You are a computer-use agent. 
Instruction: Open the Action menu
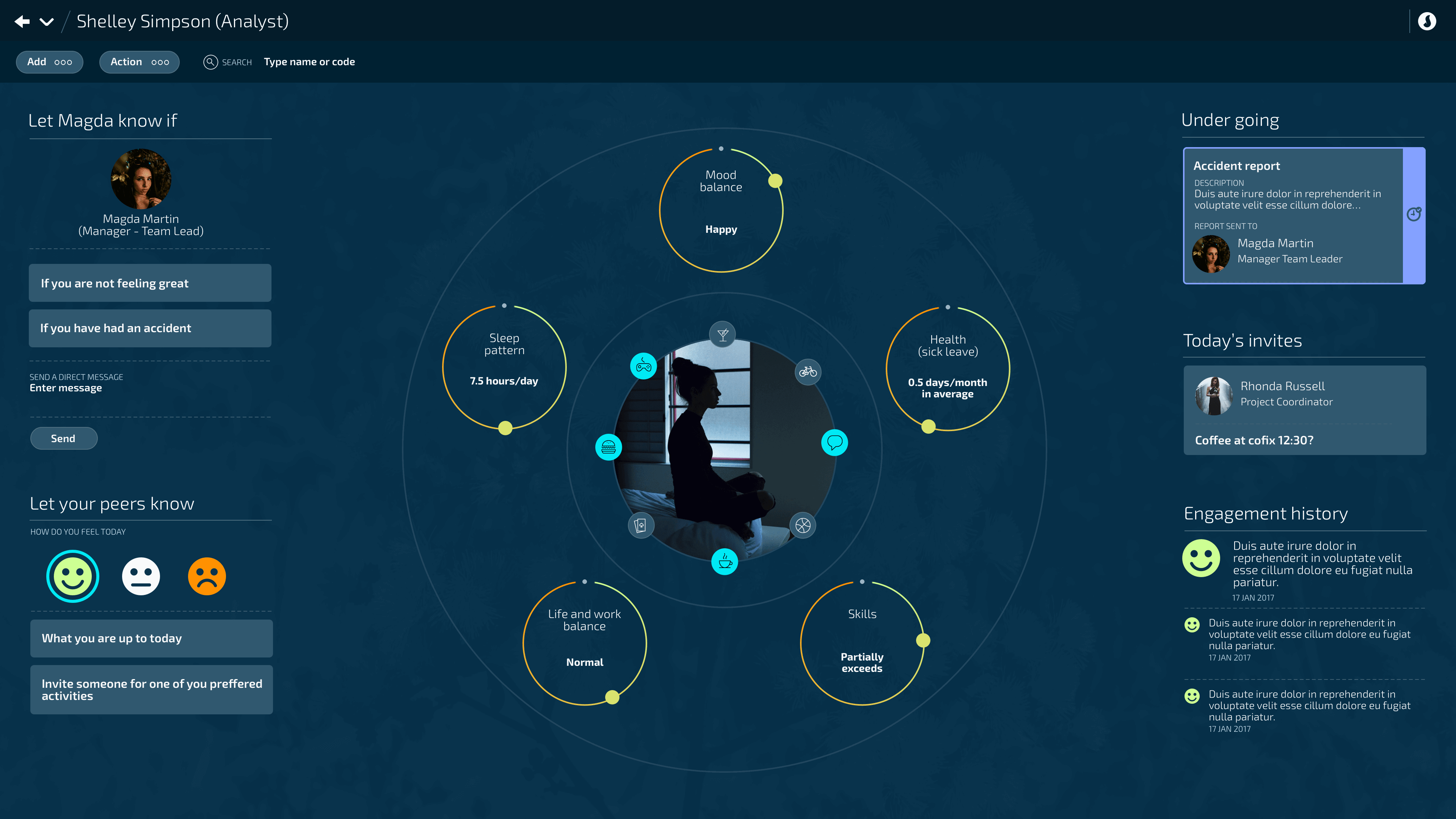click(139, 62)
